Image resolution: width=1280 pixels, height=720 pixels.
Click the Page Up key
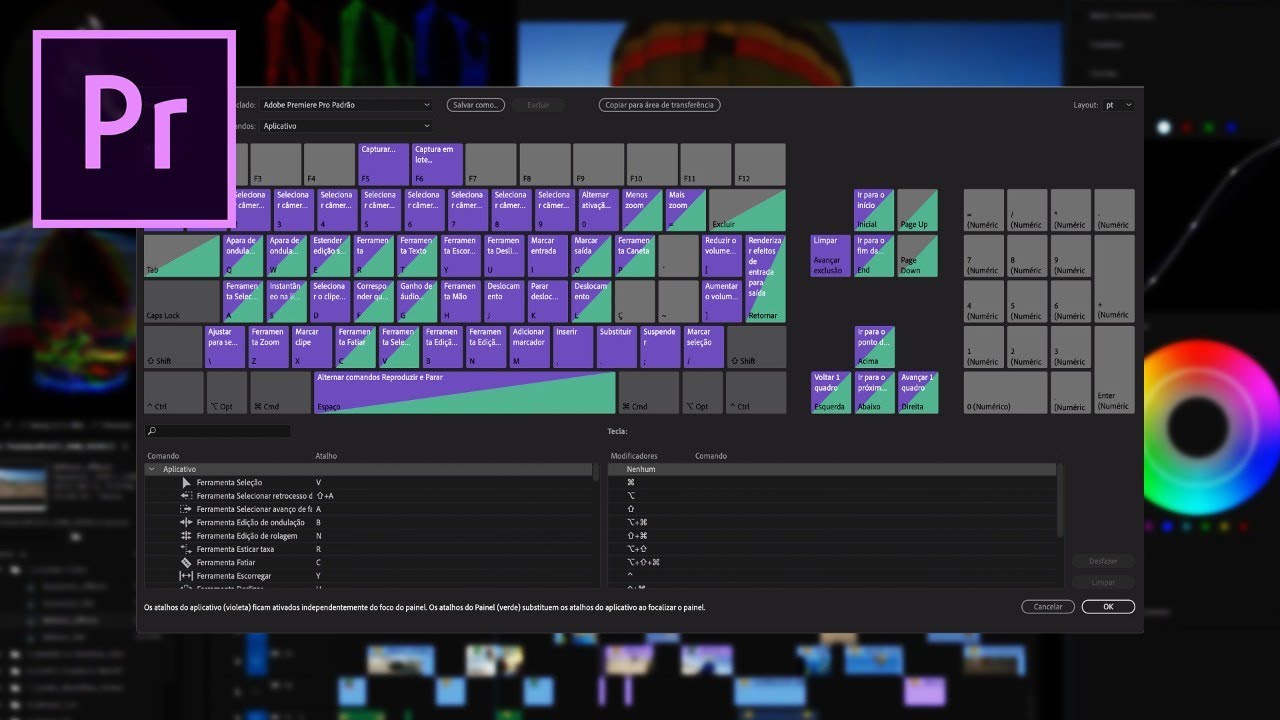[917, 210]
